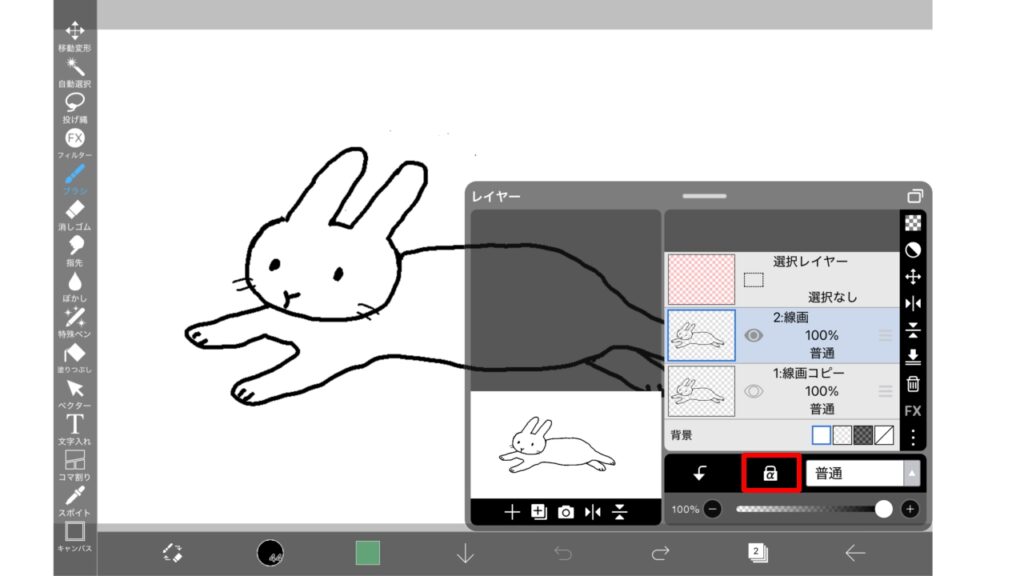The height and width of the screenshot is (576, 1024).
Task: Toggle the alpha lock button
Action: pyautogui.click(x=771, y=473)
